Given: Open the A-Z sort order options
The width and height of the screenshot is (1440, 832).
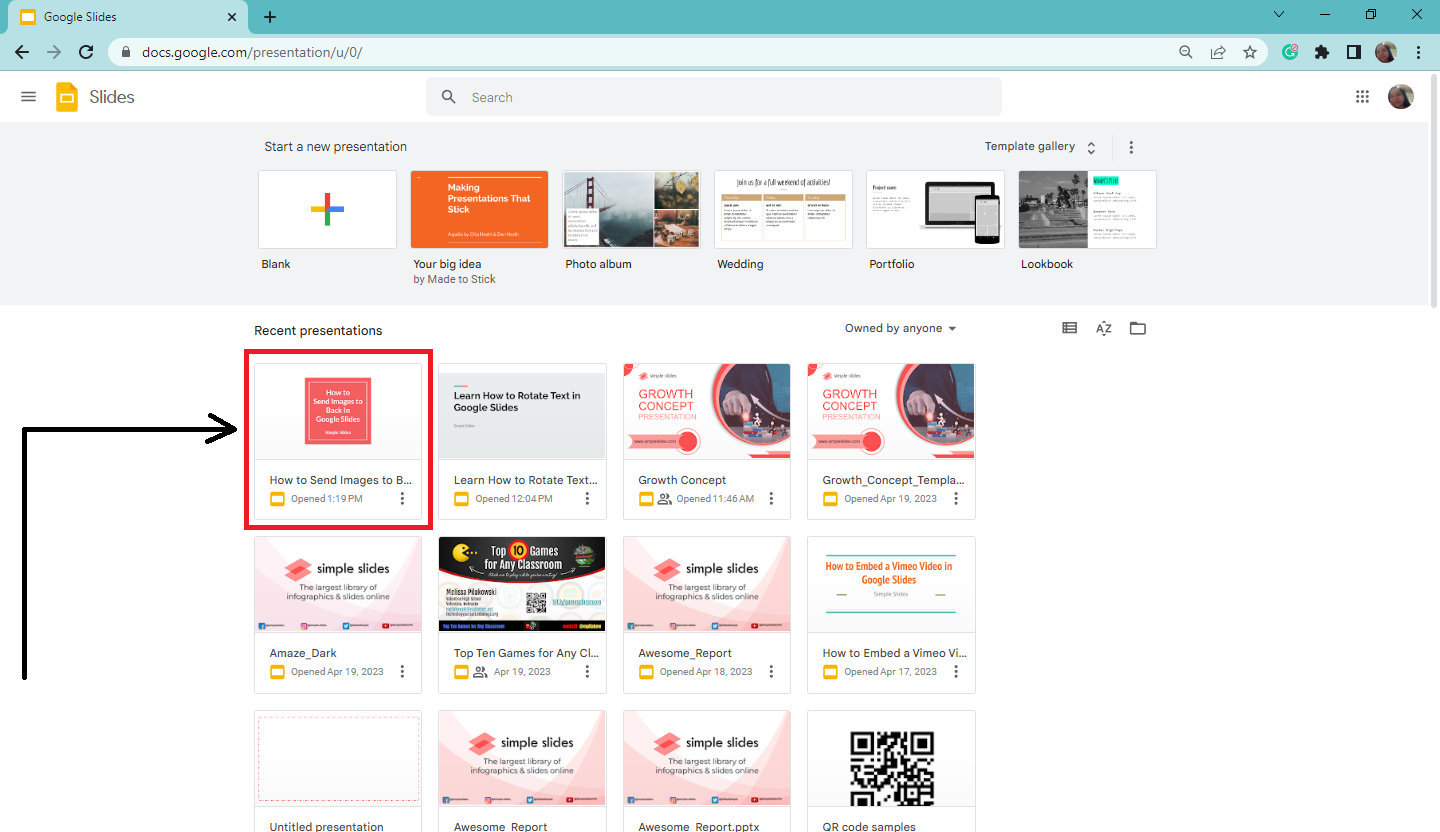Looking at the screenshot, I should [x=1103, y=327].
